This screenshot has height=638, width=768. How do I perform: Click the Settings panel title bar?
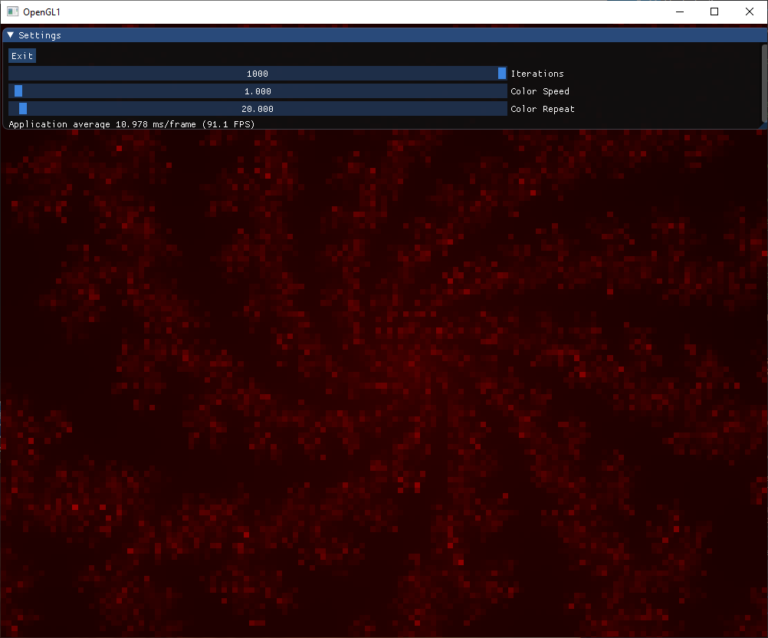[384, 35]
